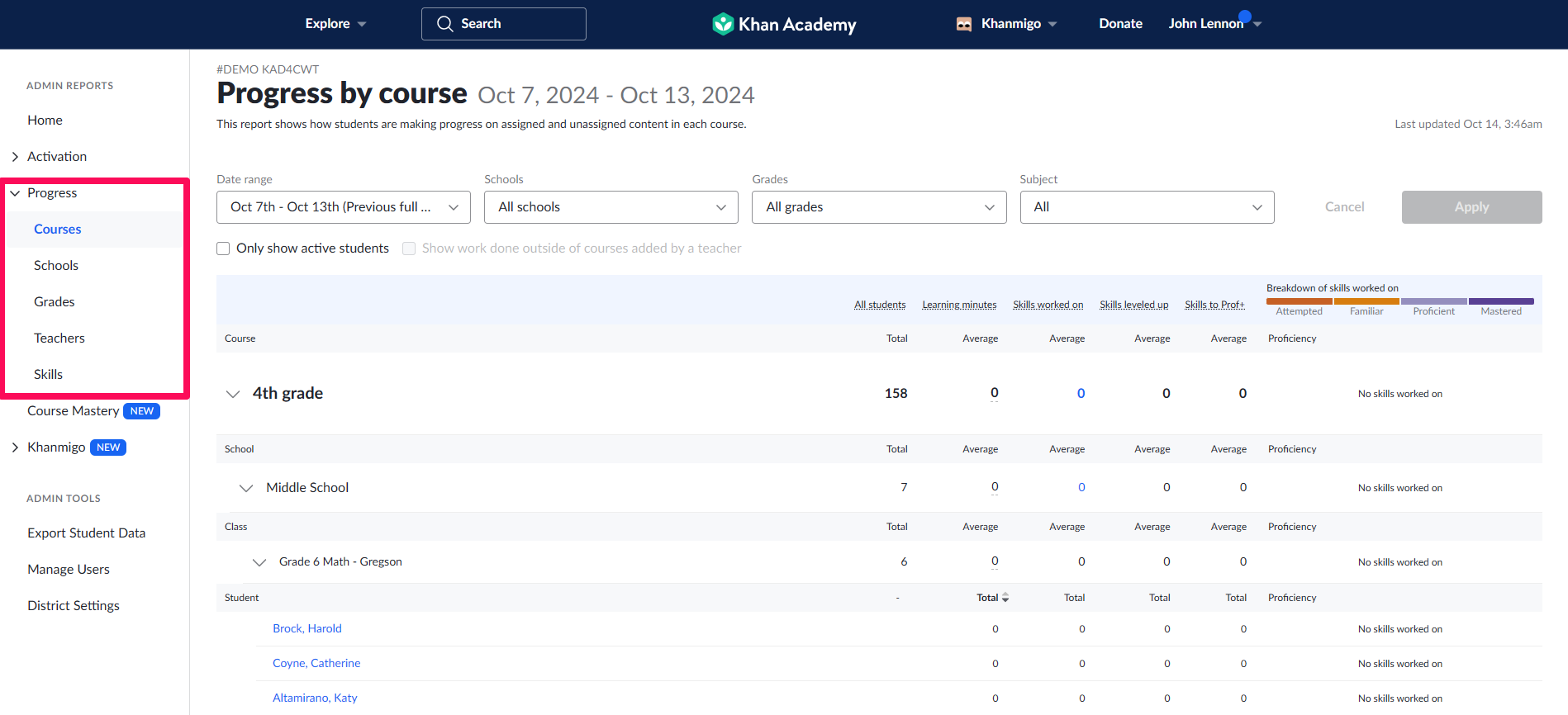
Task: Click the Donate link
Action: tap(1120, 24)
